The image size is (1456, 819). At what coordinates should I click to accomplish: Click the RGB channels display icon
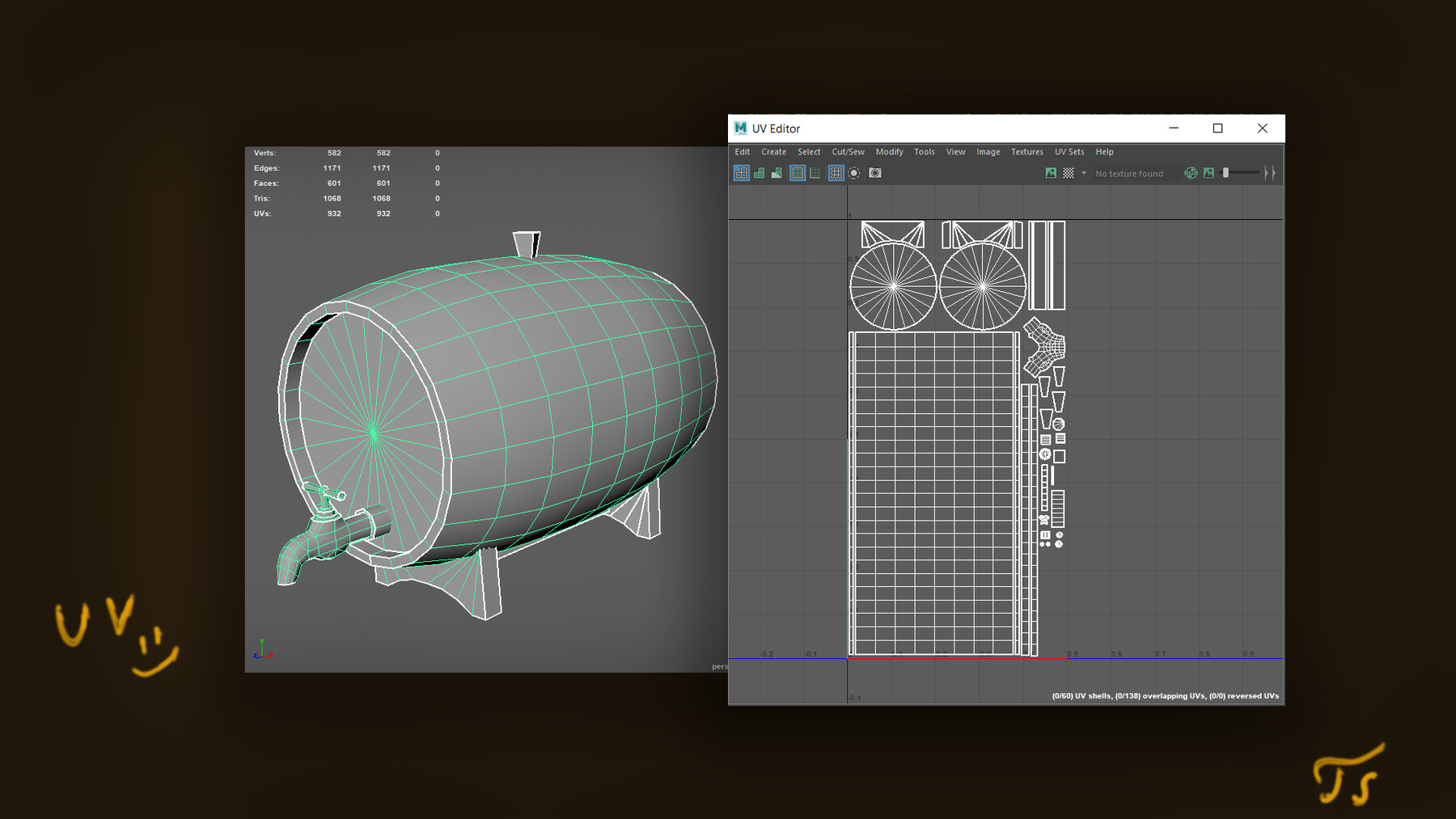point(1190,173)
